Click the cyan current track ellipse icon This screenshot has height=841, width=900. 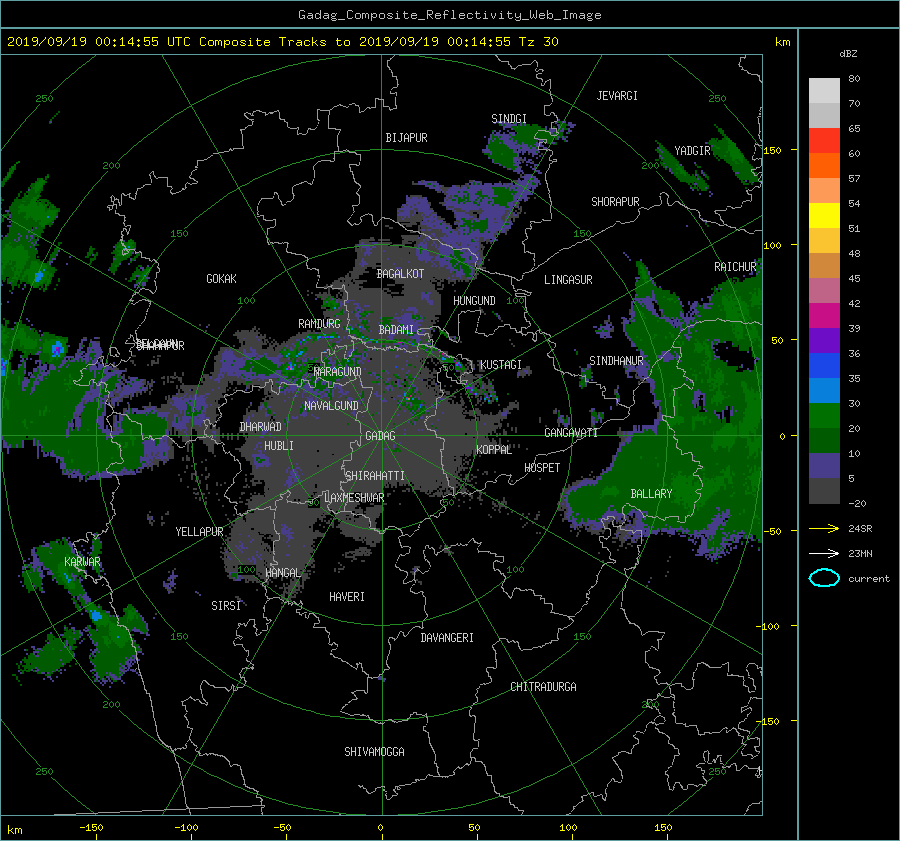824,578
